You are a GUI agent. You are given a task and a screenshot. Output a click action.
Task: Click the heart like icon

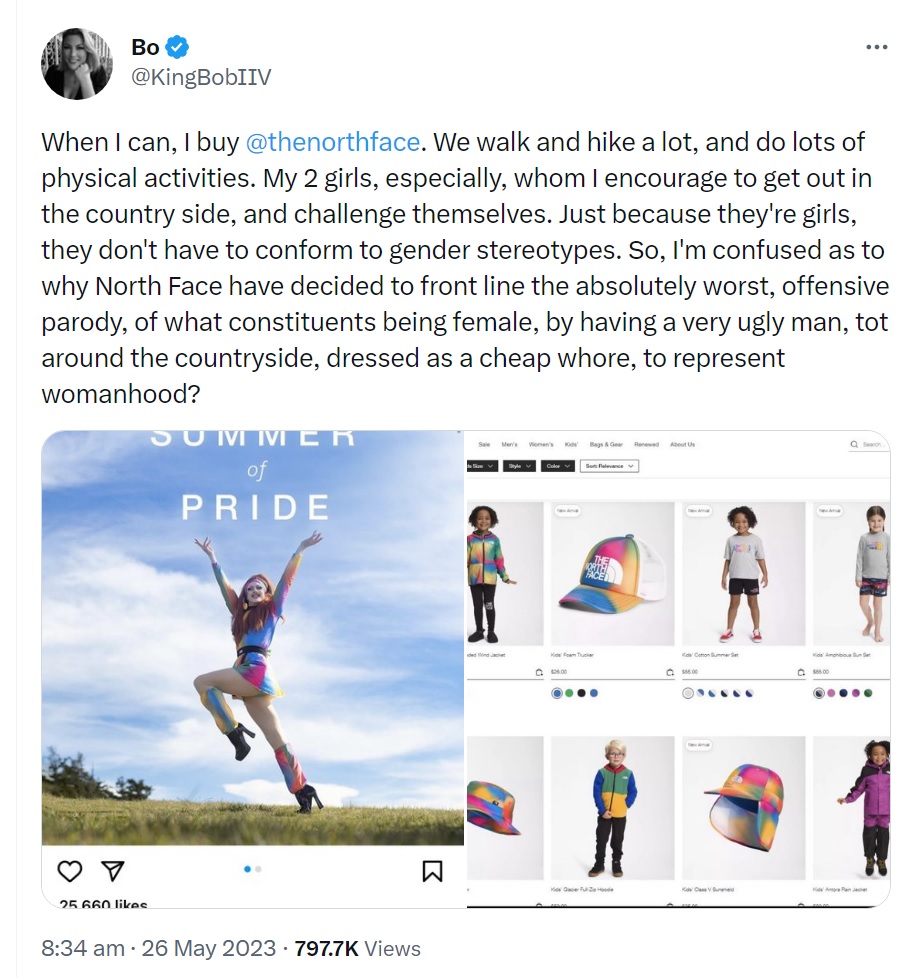[69, 871]
